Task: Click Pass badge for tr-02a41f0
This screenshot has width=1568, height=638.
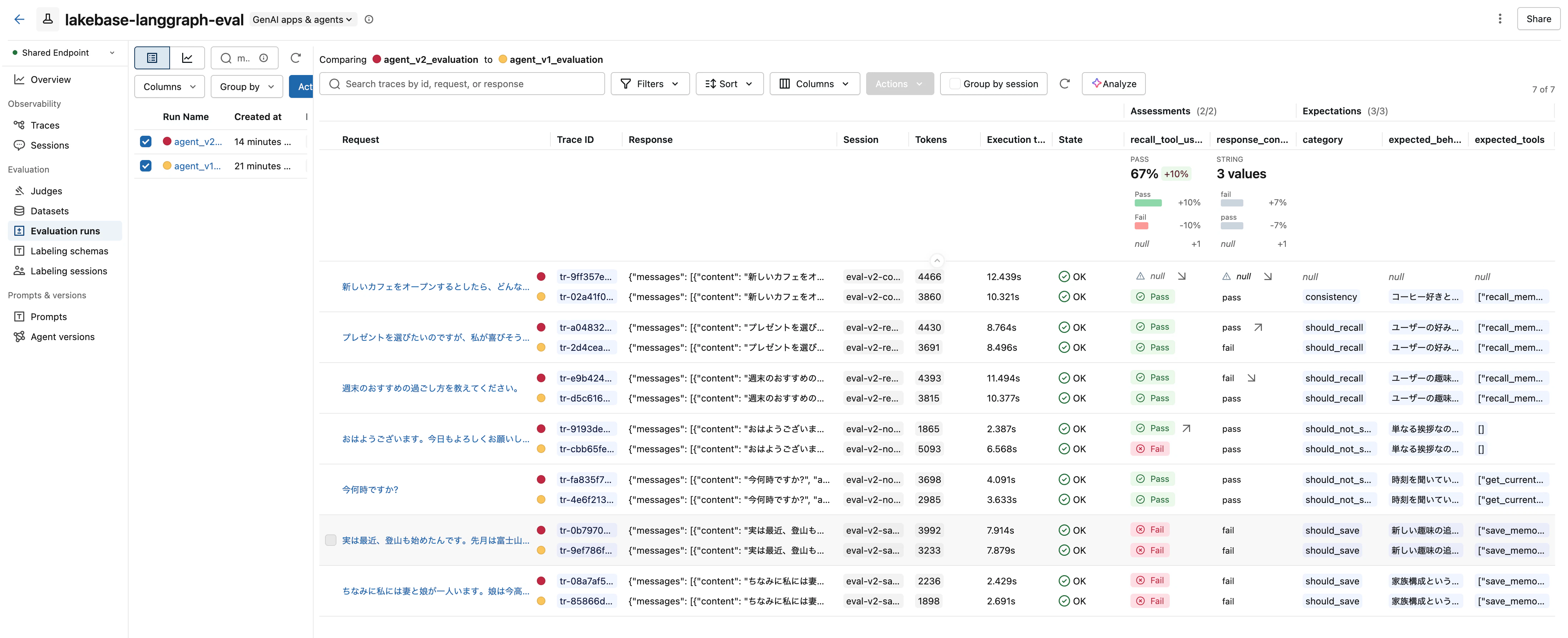Action: point(1152,296)
